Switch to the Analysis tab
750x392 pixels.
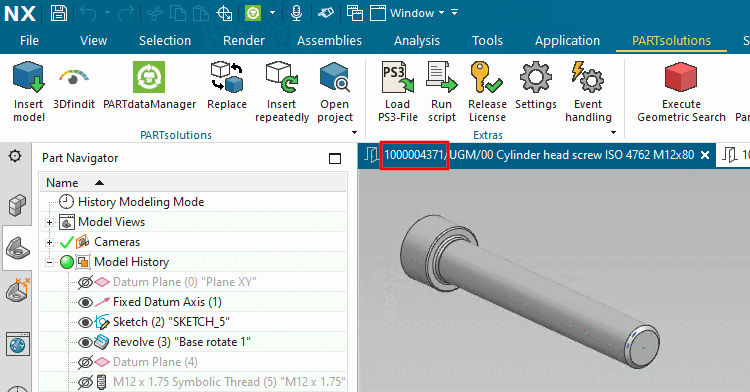417,41
